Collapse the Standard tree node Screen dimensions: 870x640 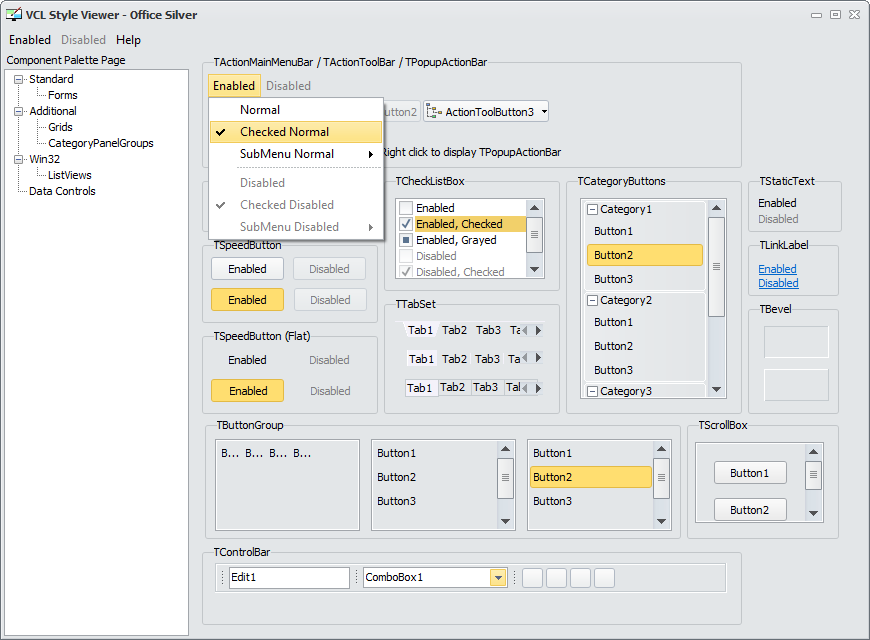pyautogui.click(x=18, y=79)
